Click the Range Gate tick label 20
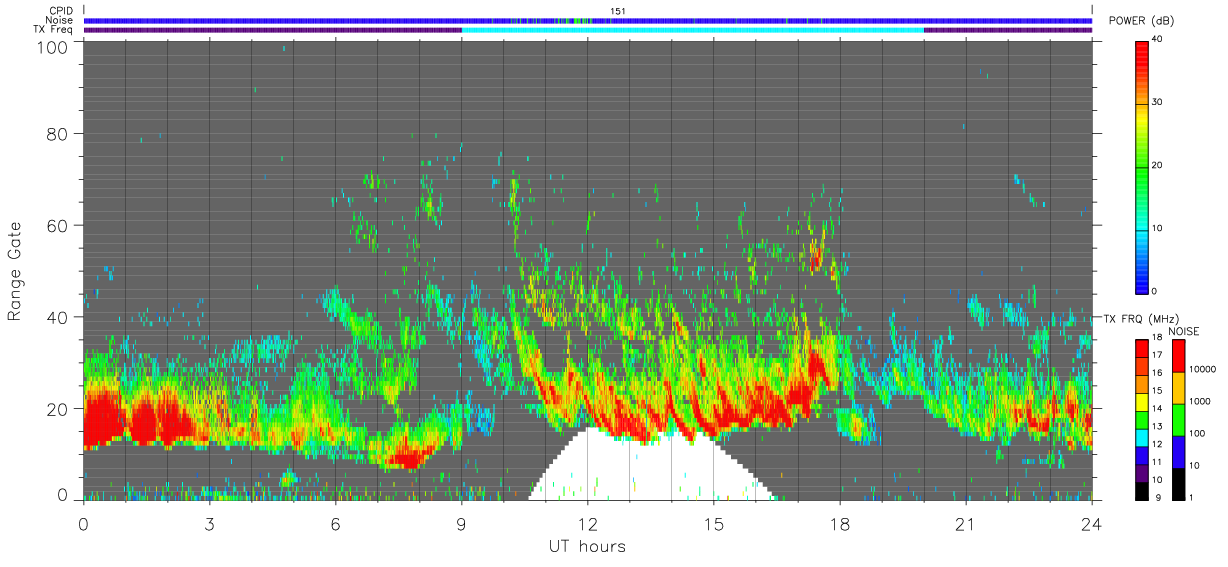 coord(57,409)
